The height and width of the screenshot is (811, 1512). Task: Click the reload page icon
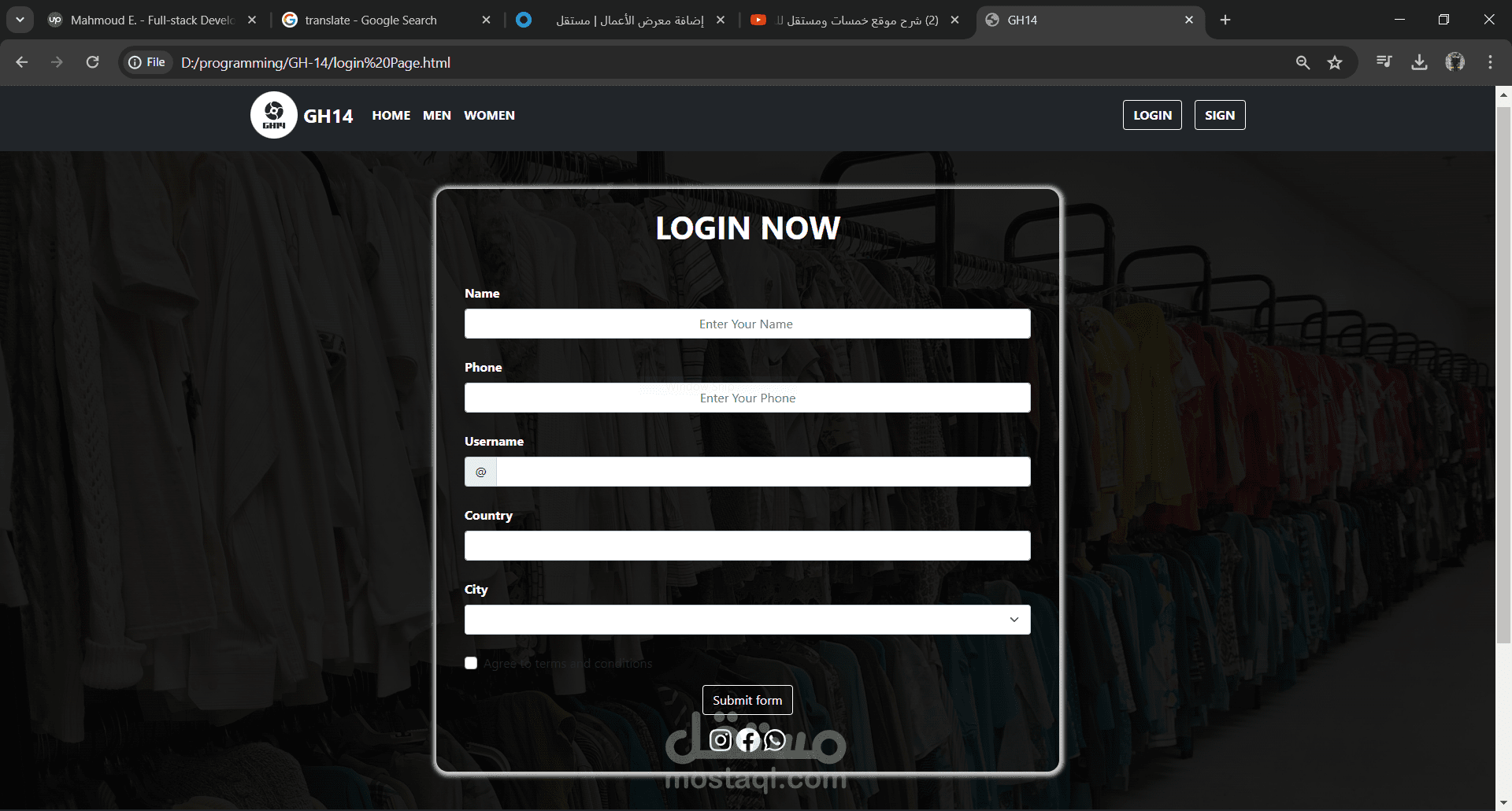(x=92, y=62)
